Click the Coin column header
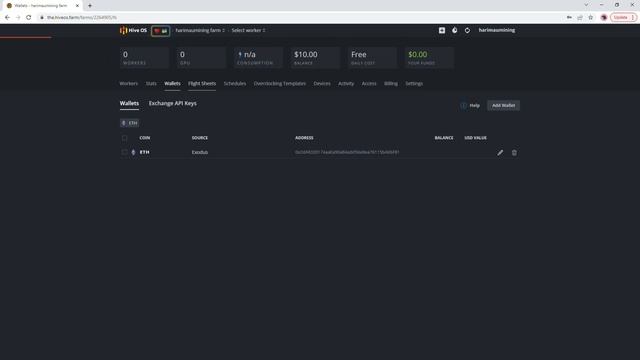This screenshot has width=640, height=360. 144,138
